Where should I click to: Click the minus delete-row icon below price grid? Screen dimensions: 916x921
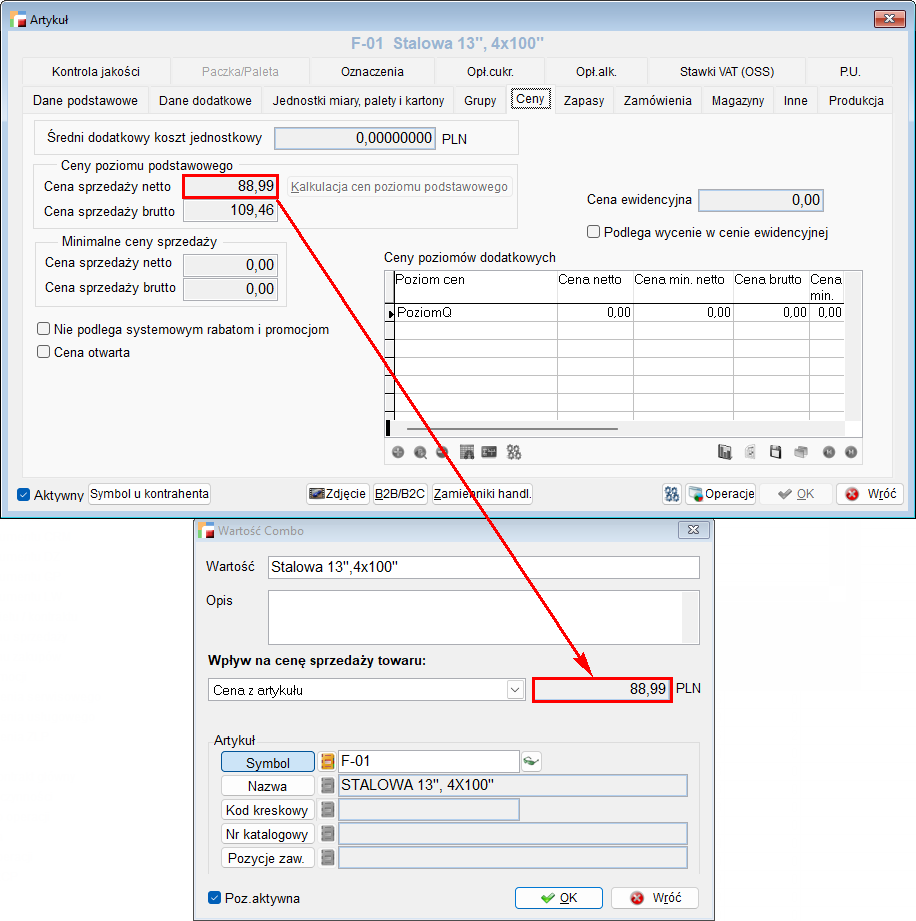click(442, 452)
